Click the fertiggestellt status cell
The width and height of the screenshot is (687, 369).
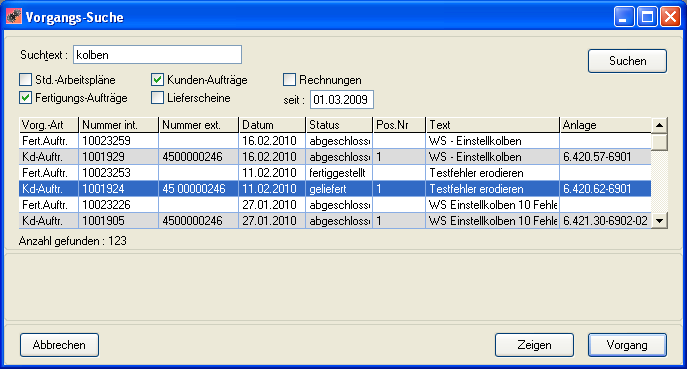tap(339, 173)
